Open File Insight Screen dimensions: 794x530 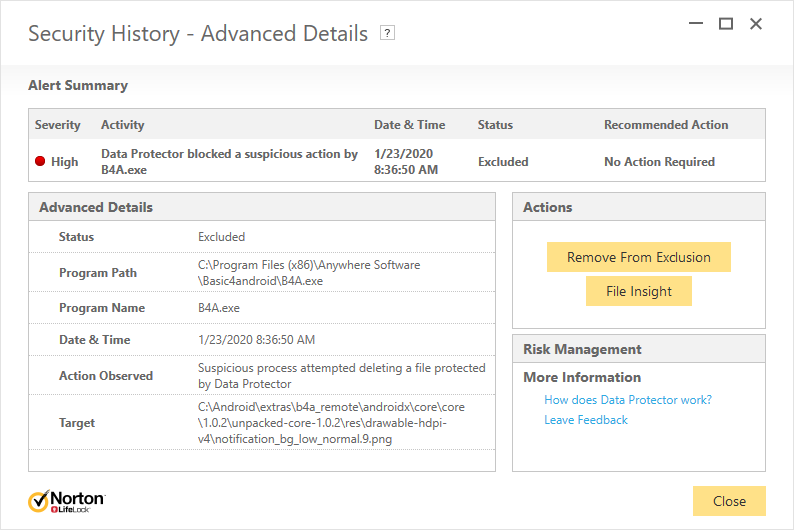(639, 291)
